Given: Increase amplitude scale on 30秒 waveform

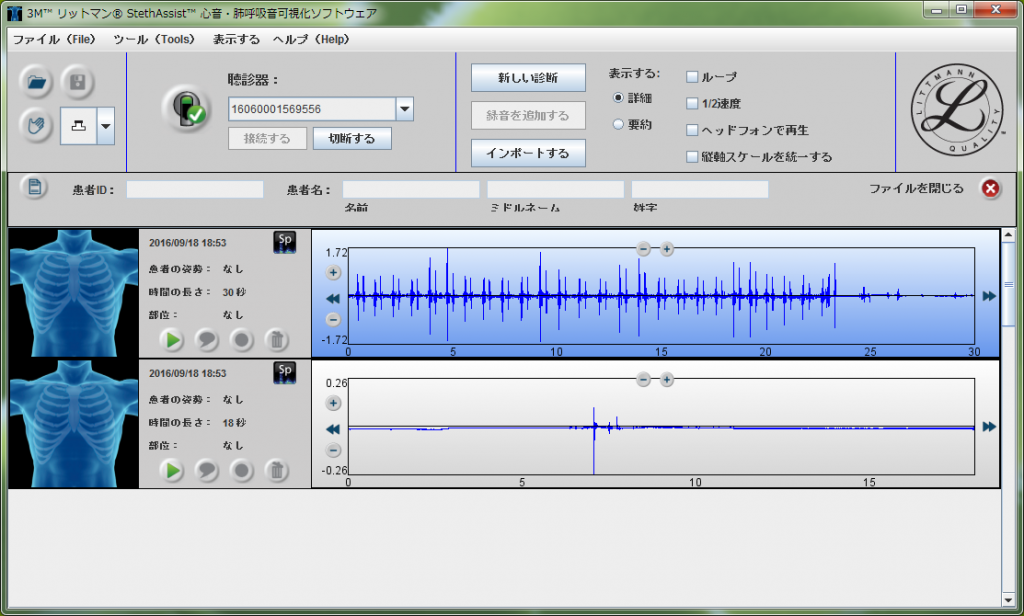Looking at the screenshot, I should click(x=333, y=272).
